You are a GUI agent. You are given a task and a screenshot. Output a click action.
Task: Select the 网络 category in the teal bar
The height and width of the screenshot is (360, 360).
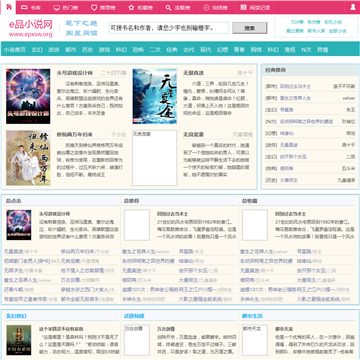pyautogui.click(x=256, y=50)
